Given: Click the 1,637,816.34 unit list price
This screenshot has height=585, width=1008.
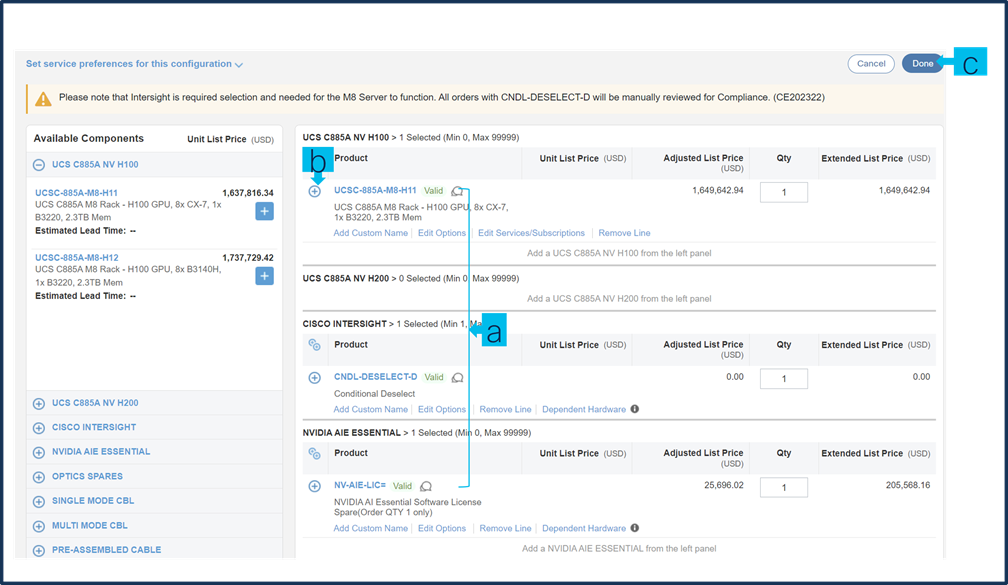Looking at the screenshot, I should click(x=248, y=193).
